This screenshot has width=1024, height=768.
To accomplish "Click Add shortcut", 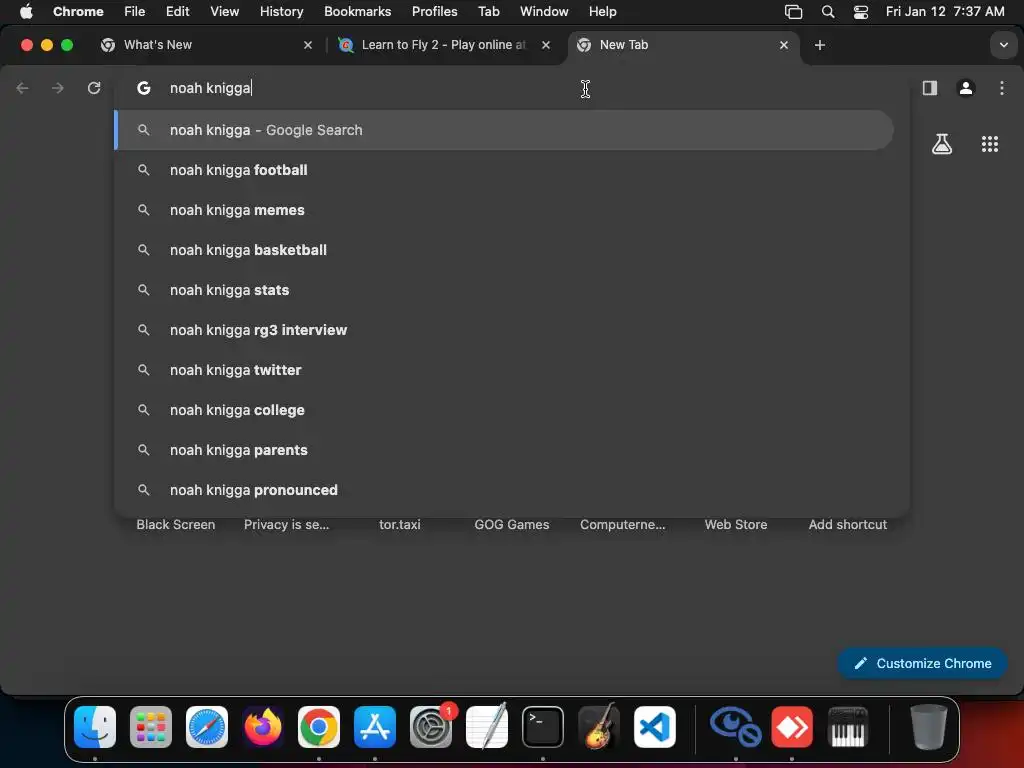I will tap(848, 524).
